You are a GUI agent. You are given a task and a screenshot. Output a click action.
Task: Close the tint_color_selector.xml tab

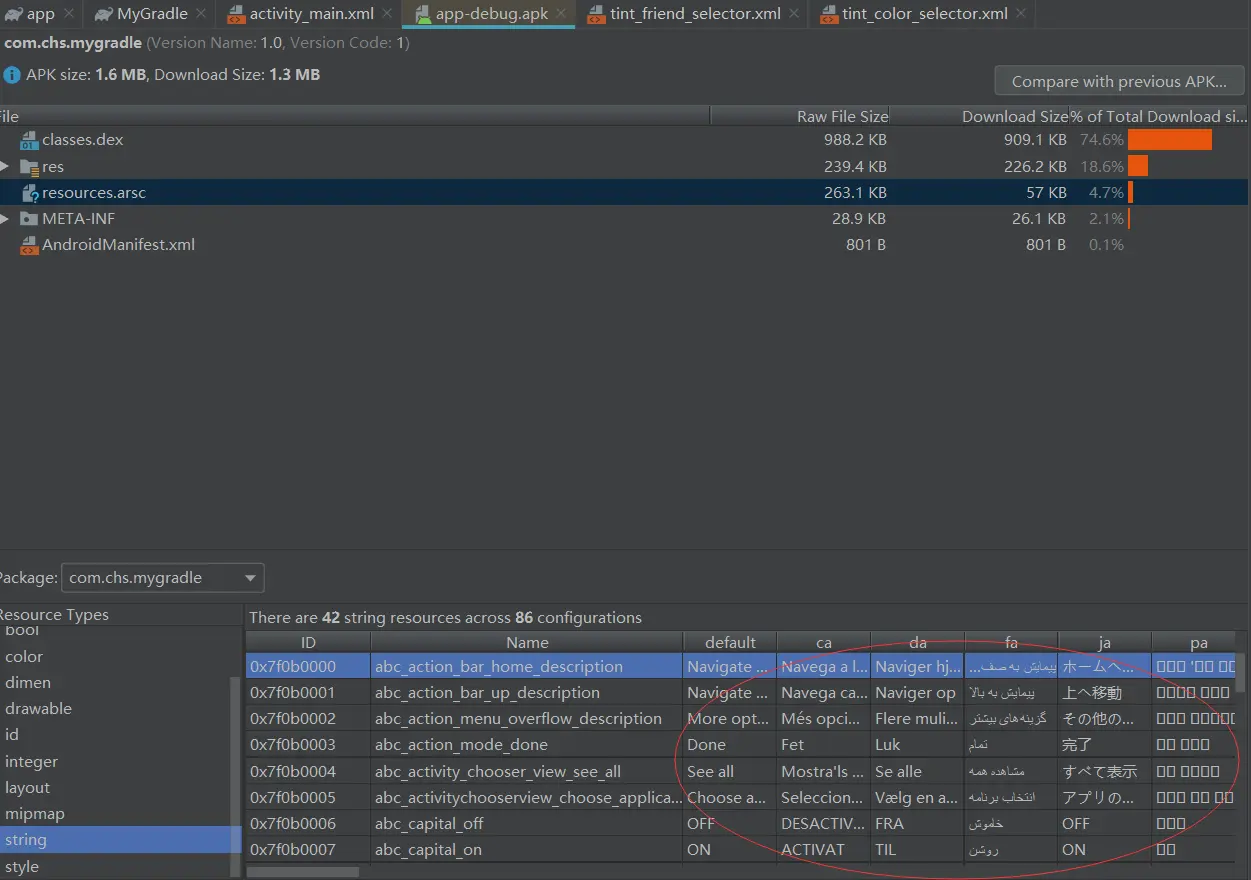tap(1021, 14)
